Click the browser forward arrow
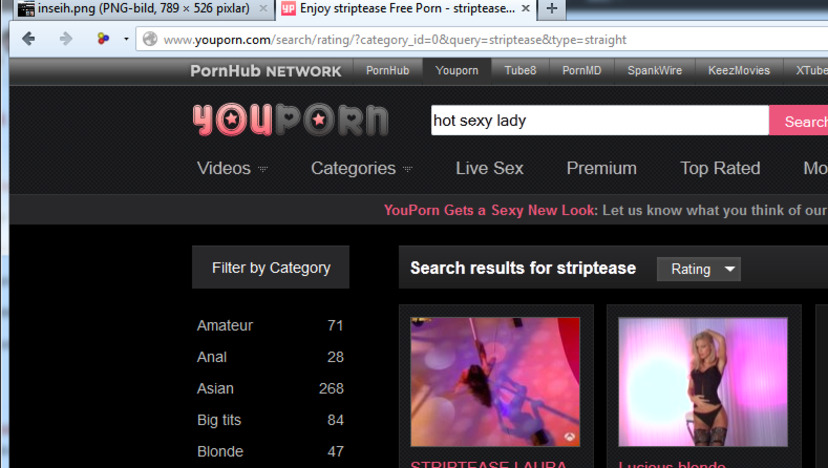The width and height of the screenshot is (828, 468). [x=65, y=39]
